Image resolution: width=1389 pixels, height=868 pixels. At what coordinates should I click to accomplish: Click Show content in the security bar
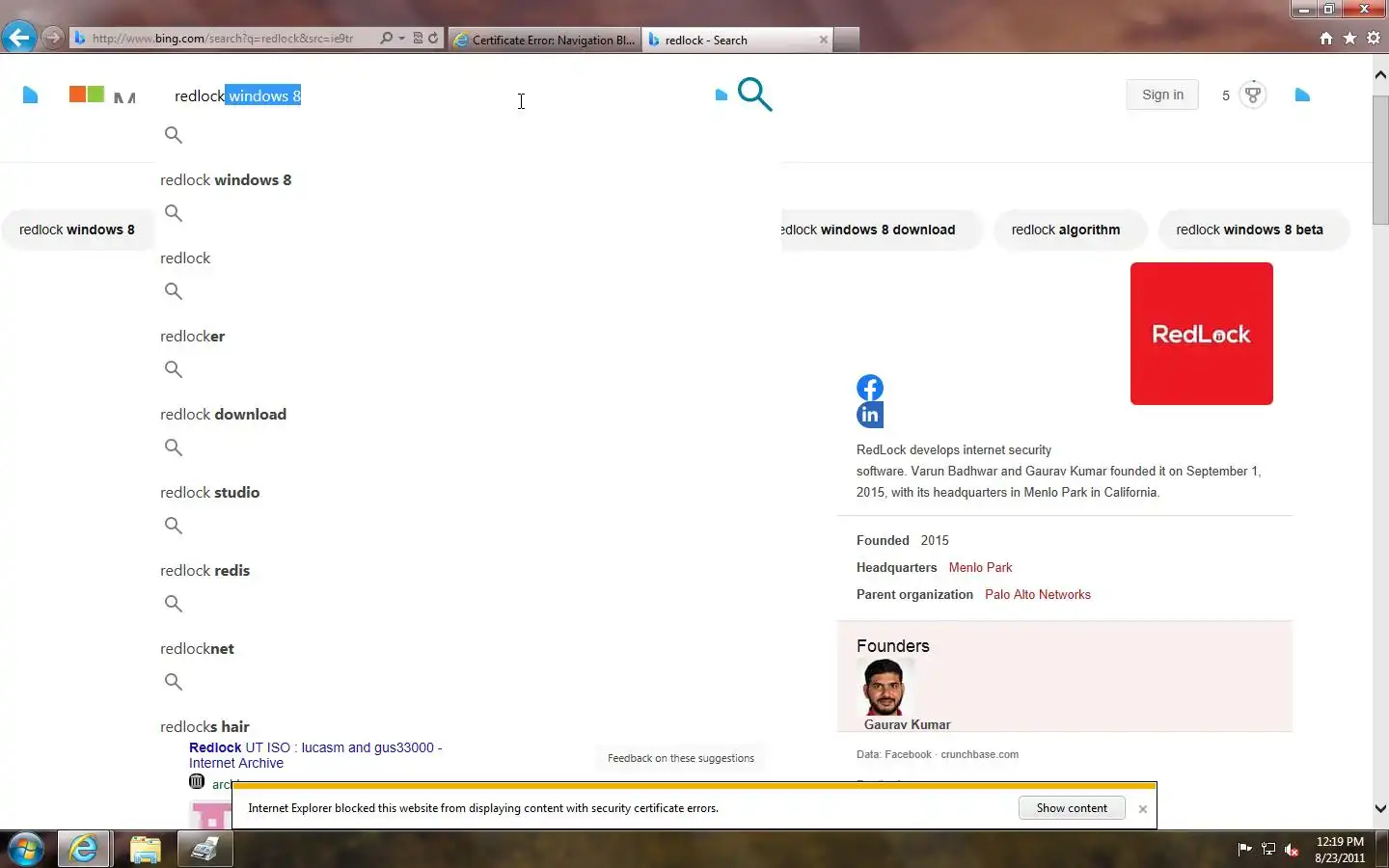(x=1072, y=808)
